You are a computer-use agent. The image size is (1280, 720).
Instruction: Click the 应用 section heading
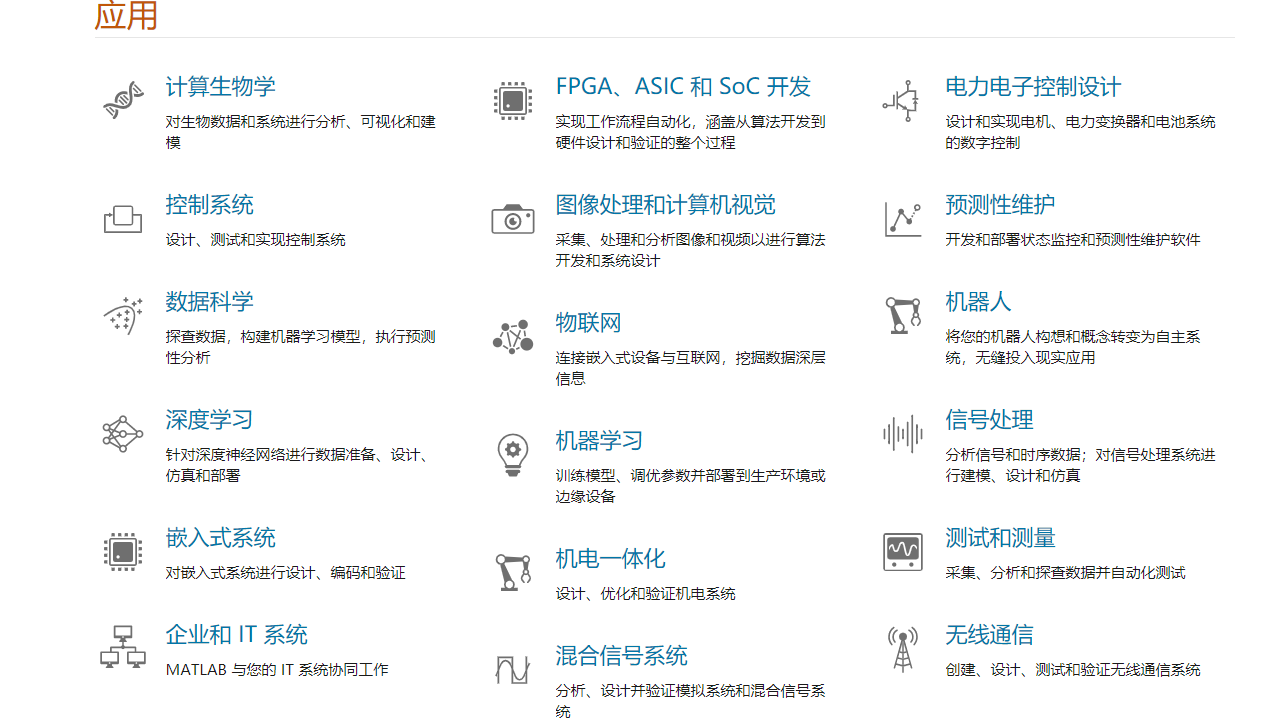click(x=126, y=16)
